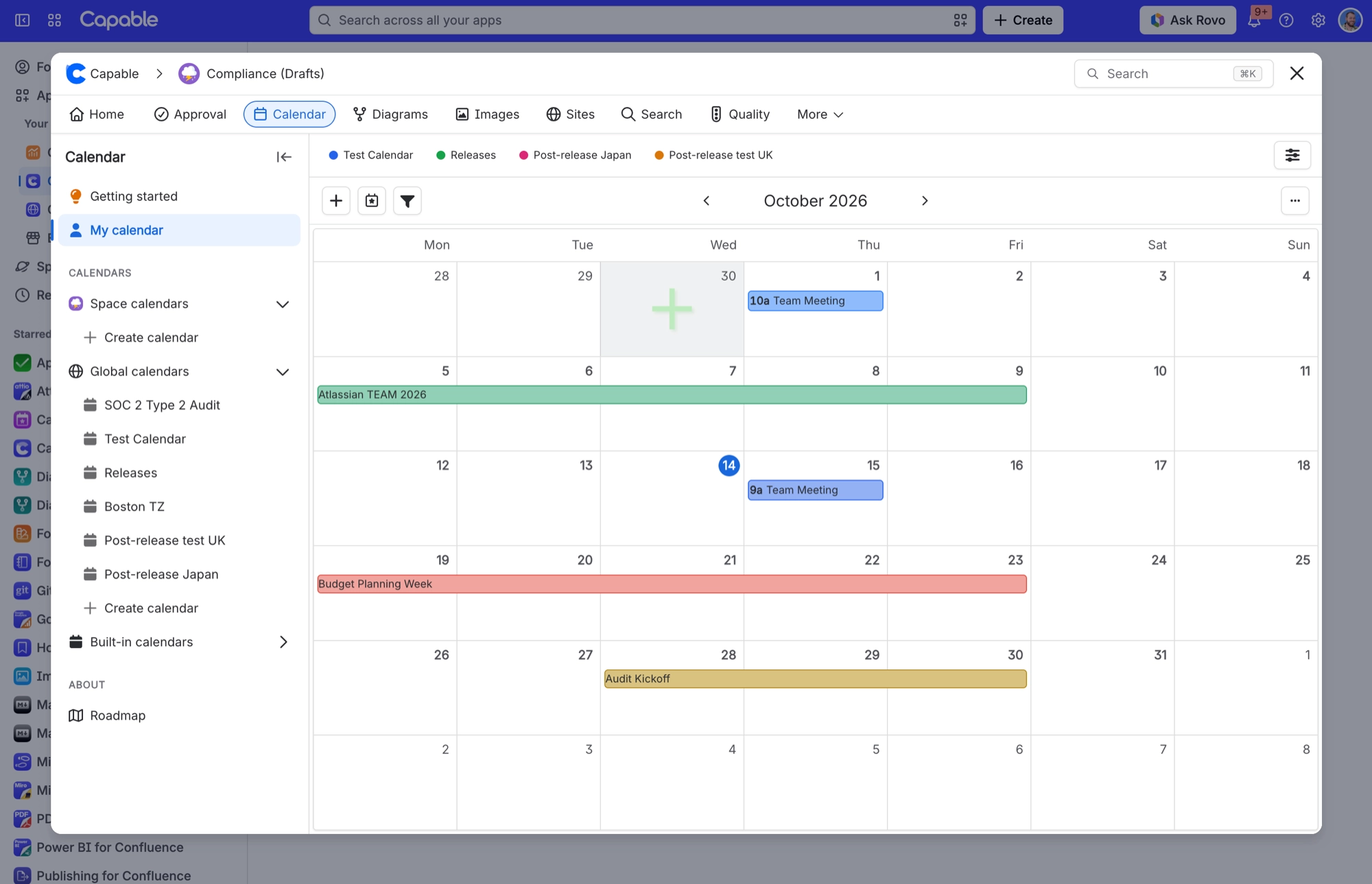Viewport: 1372px width, 884px height.
Task: Open the Audit Kickoff event
Action: pos(815,679)
